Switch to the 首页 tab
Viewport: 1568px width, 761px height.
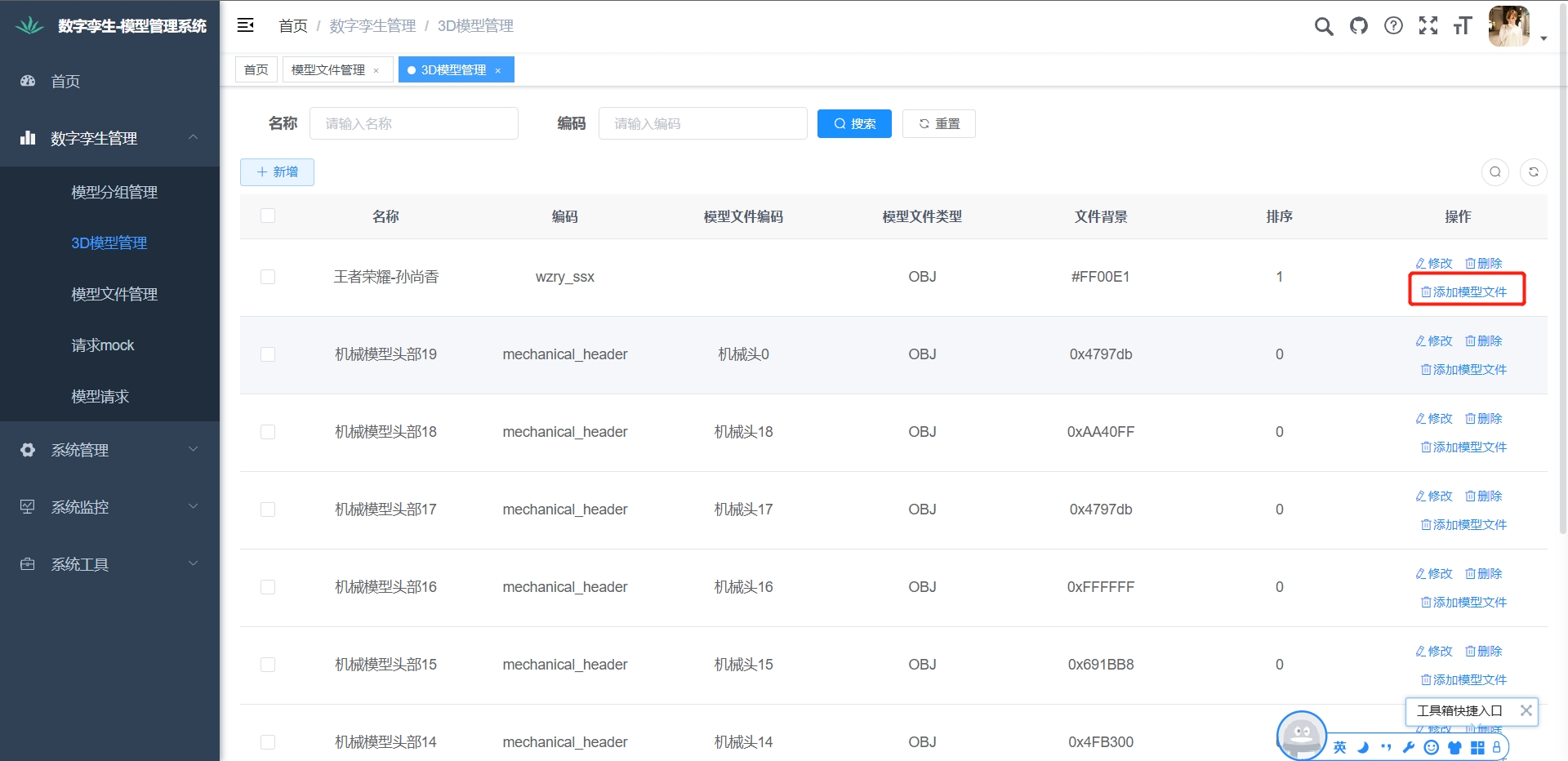click(x=256, y=69)
